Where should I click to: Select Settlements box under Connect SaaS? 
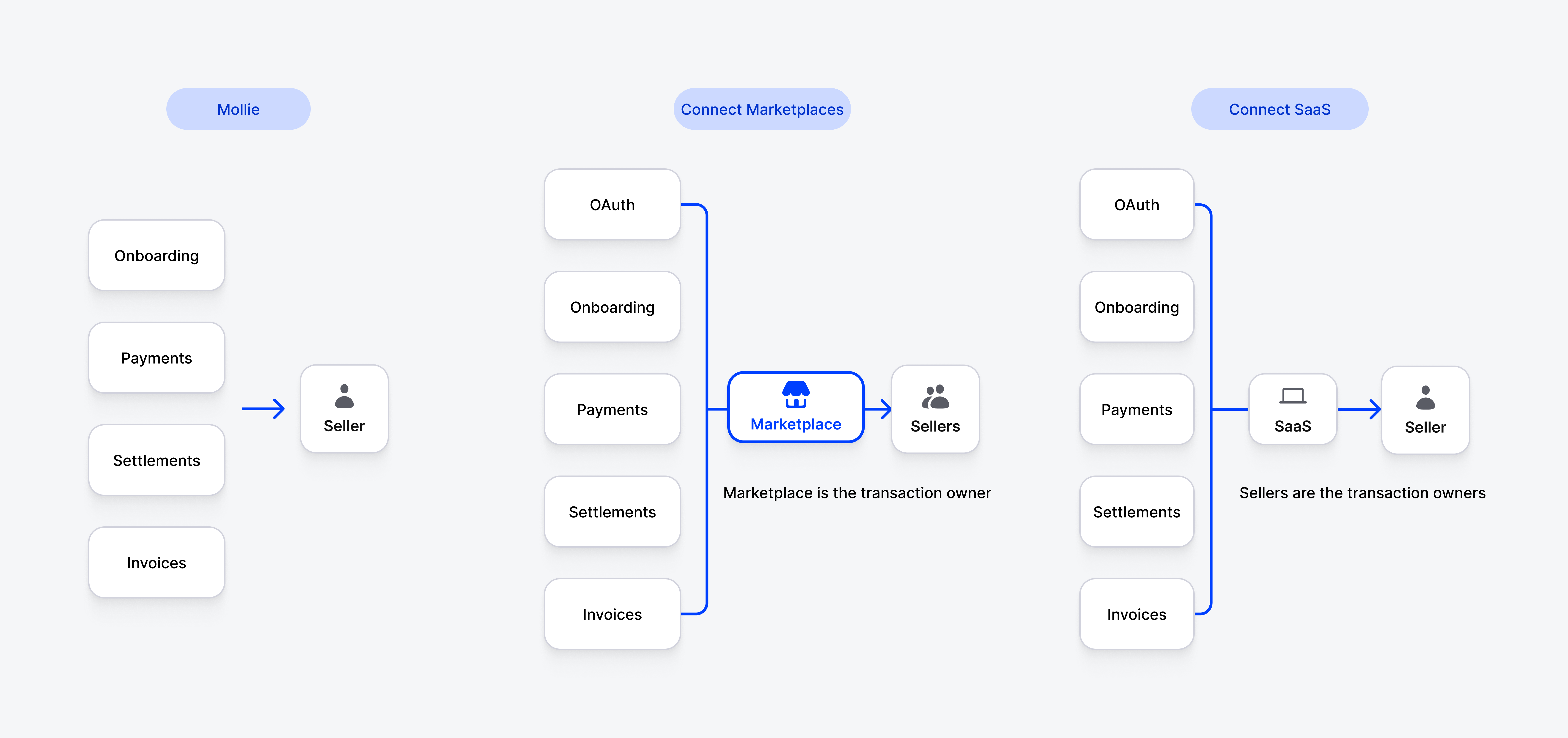1137,512
